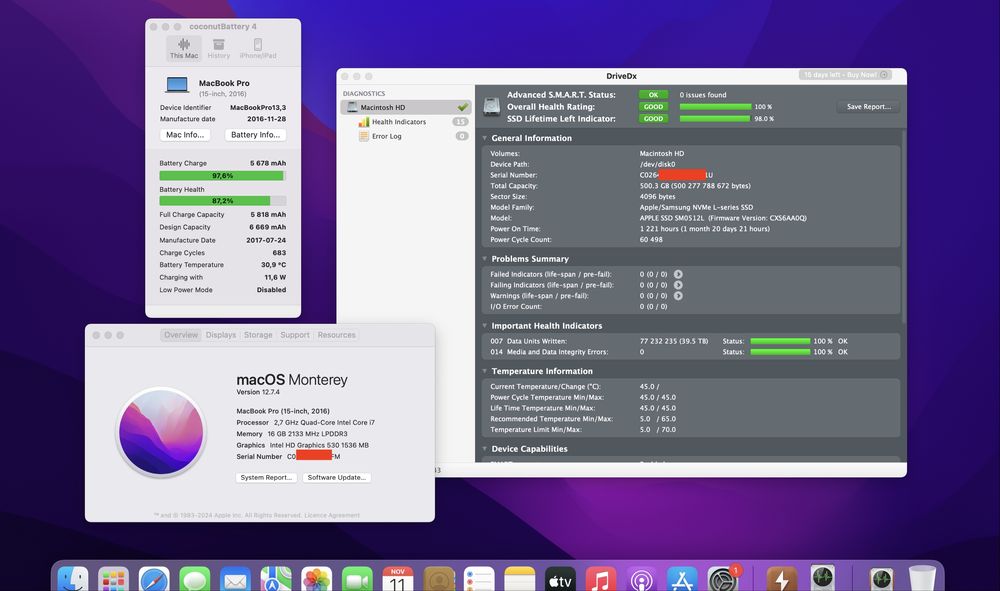Image resolution: width=1000 pixels, height=591 pixels.
Task: Open FaceTime from the Dock
Action: (x=357, y=579)
